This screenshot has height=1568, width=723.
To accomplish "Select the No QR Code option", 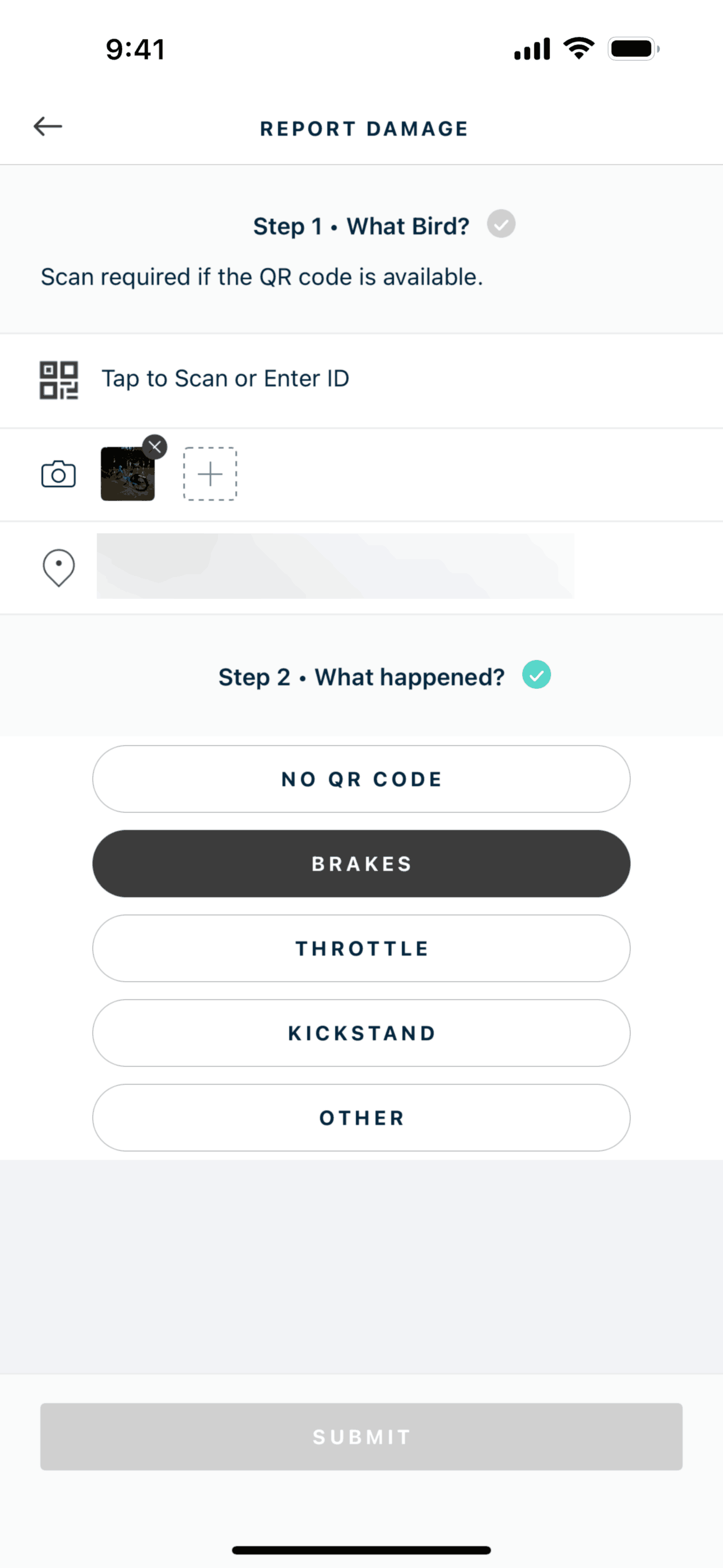I will point(361,779).
